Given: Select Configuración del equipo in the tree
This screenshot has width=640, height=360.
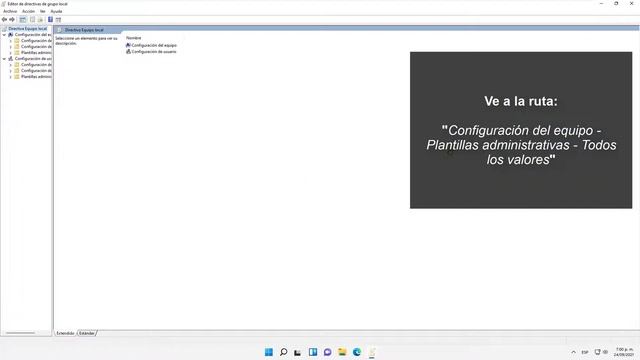Looking at the screenshot, I should 33,35.
